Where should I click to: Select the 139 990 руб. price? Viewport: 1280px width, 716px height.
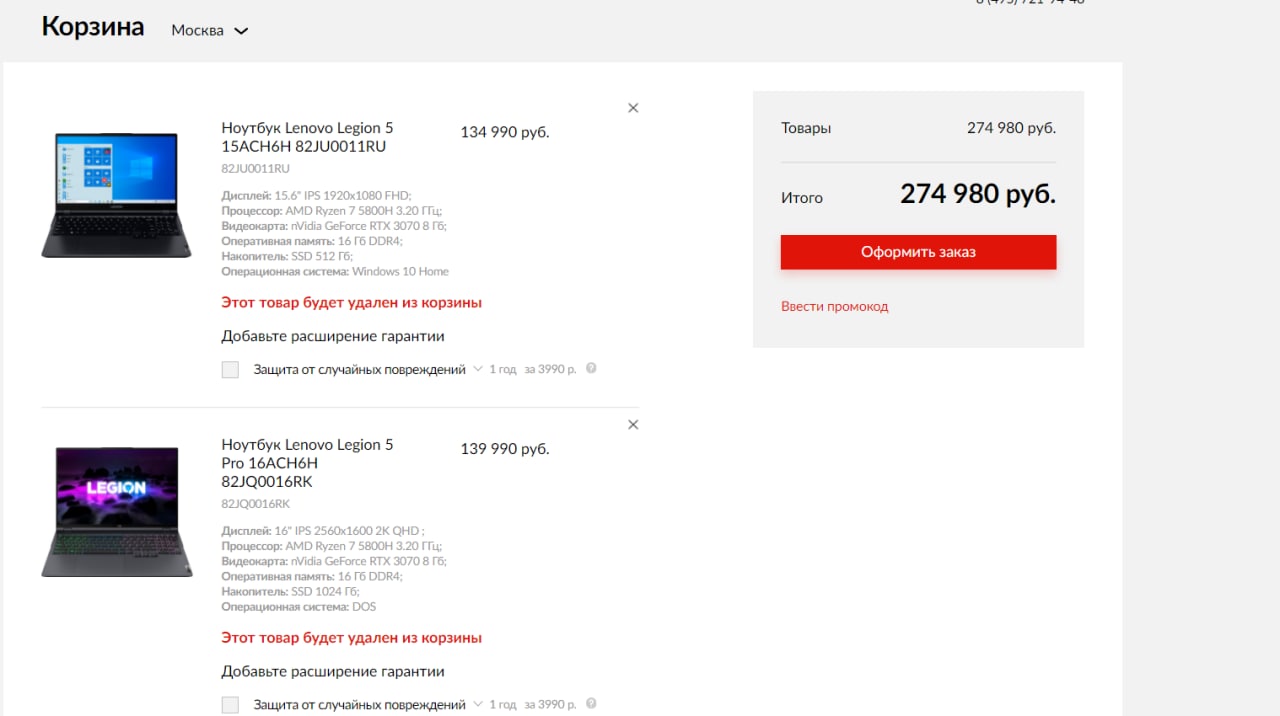[505, 449]
